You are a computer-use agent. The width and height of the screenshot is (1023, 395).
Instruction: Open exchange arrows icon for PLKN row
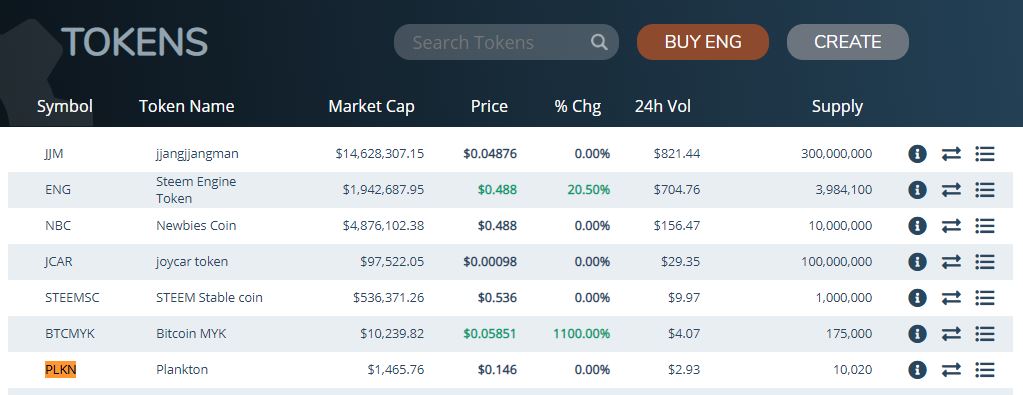951,370
